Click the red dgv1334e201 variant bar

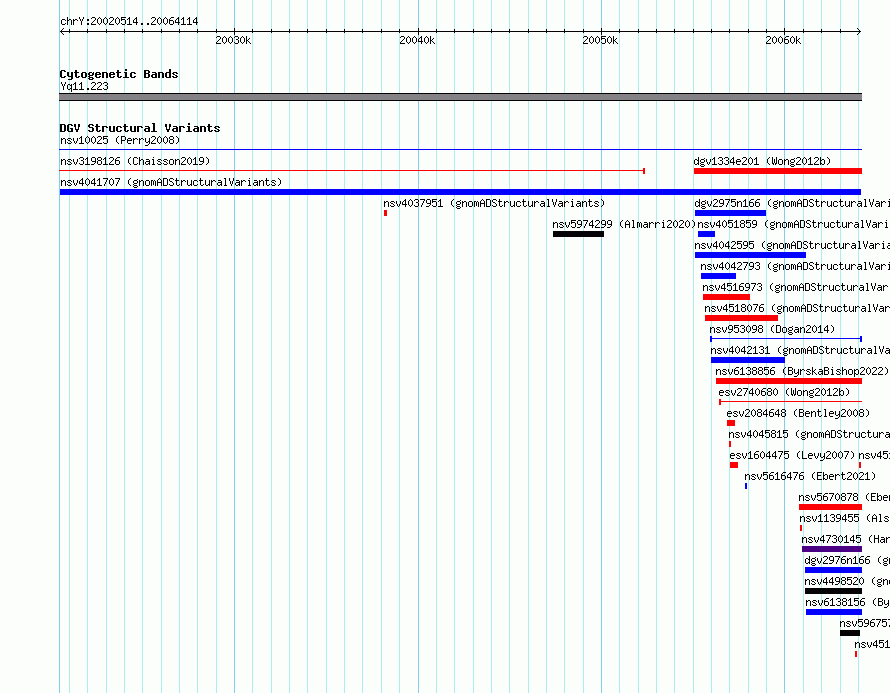pos(778,171)
